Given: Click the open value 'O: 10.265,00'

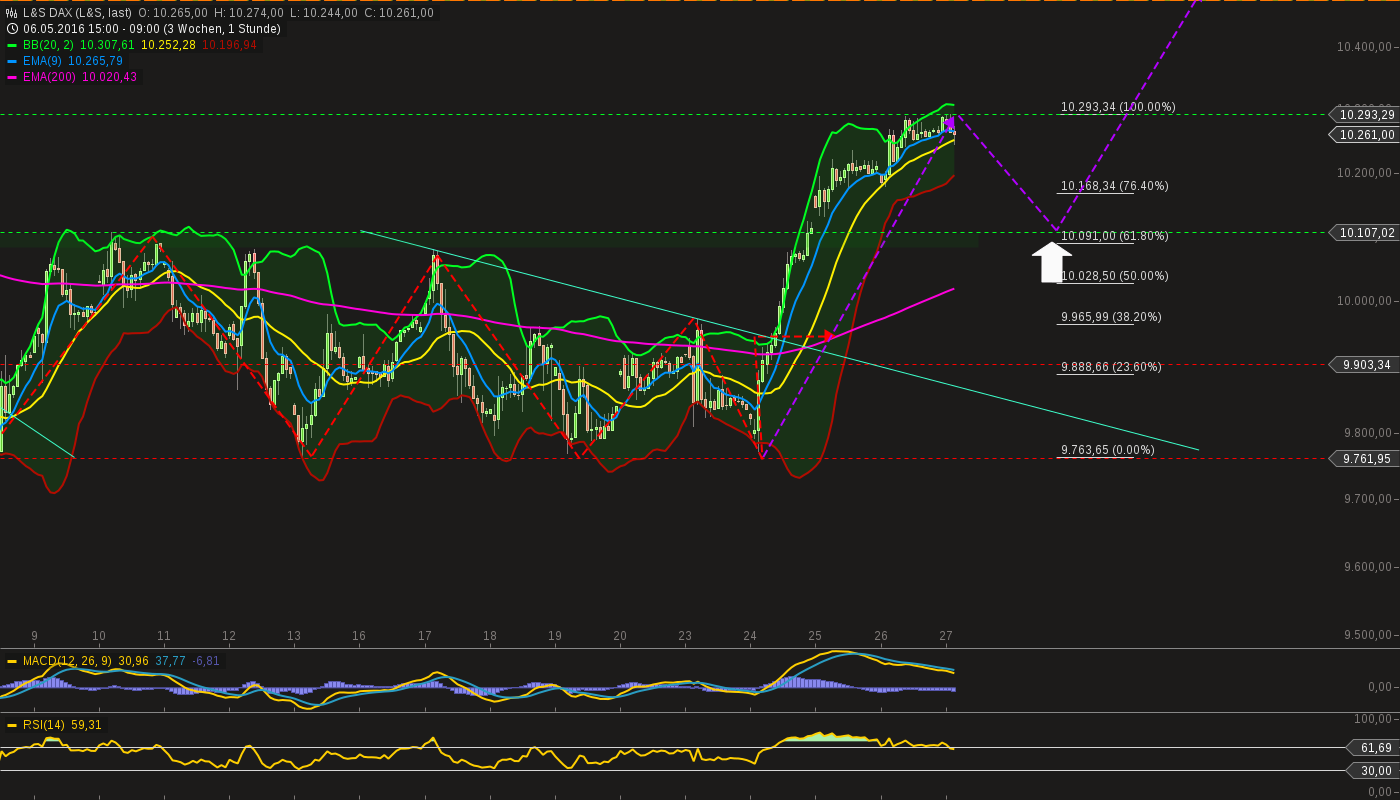Looking at the screenshot, I should point(173,13).
